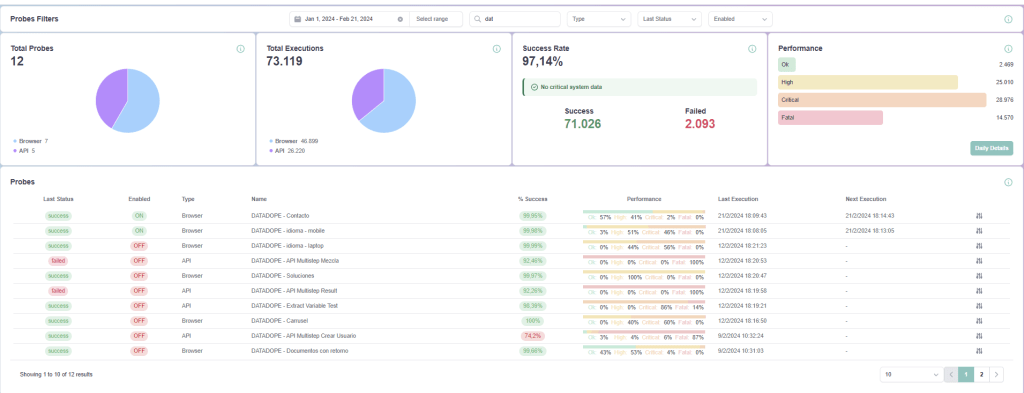Open settings icon for Extract Variable Test row

[978, 306]
